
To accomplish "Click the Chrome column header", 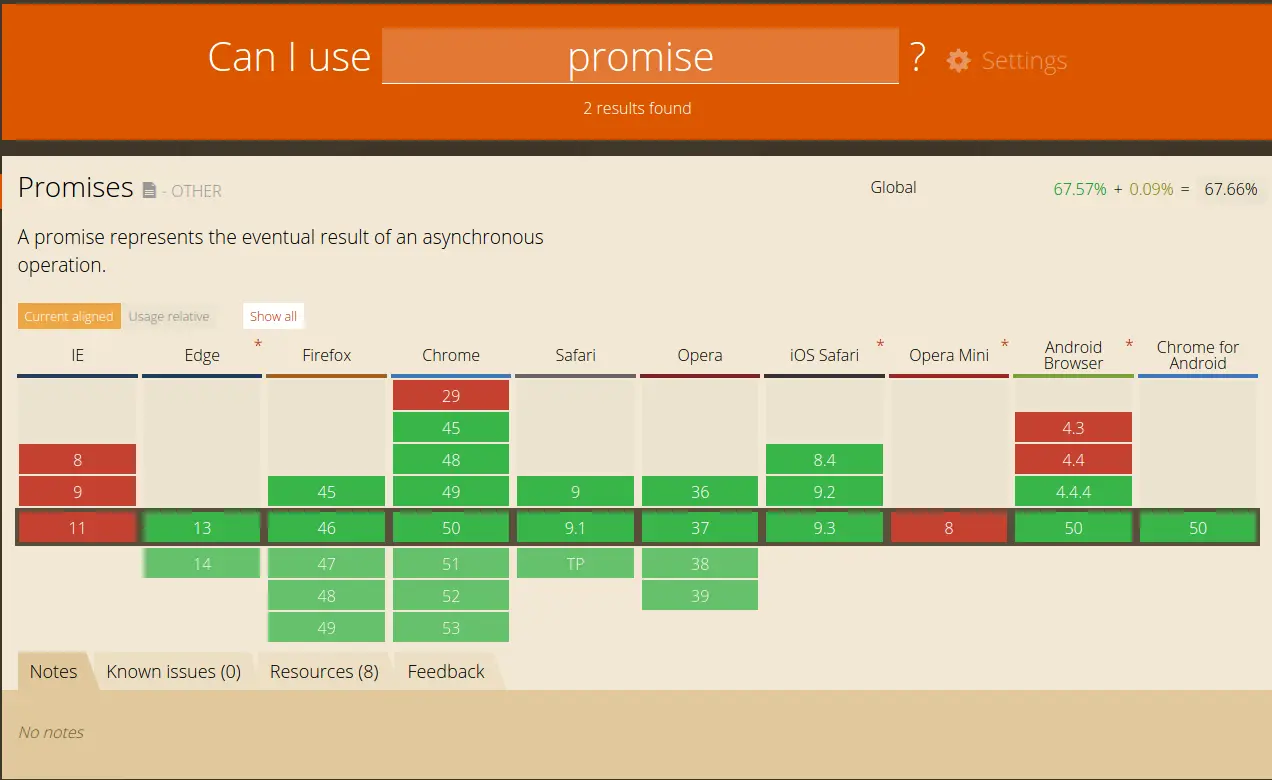I will [x=451, y=355].
